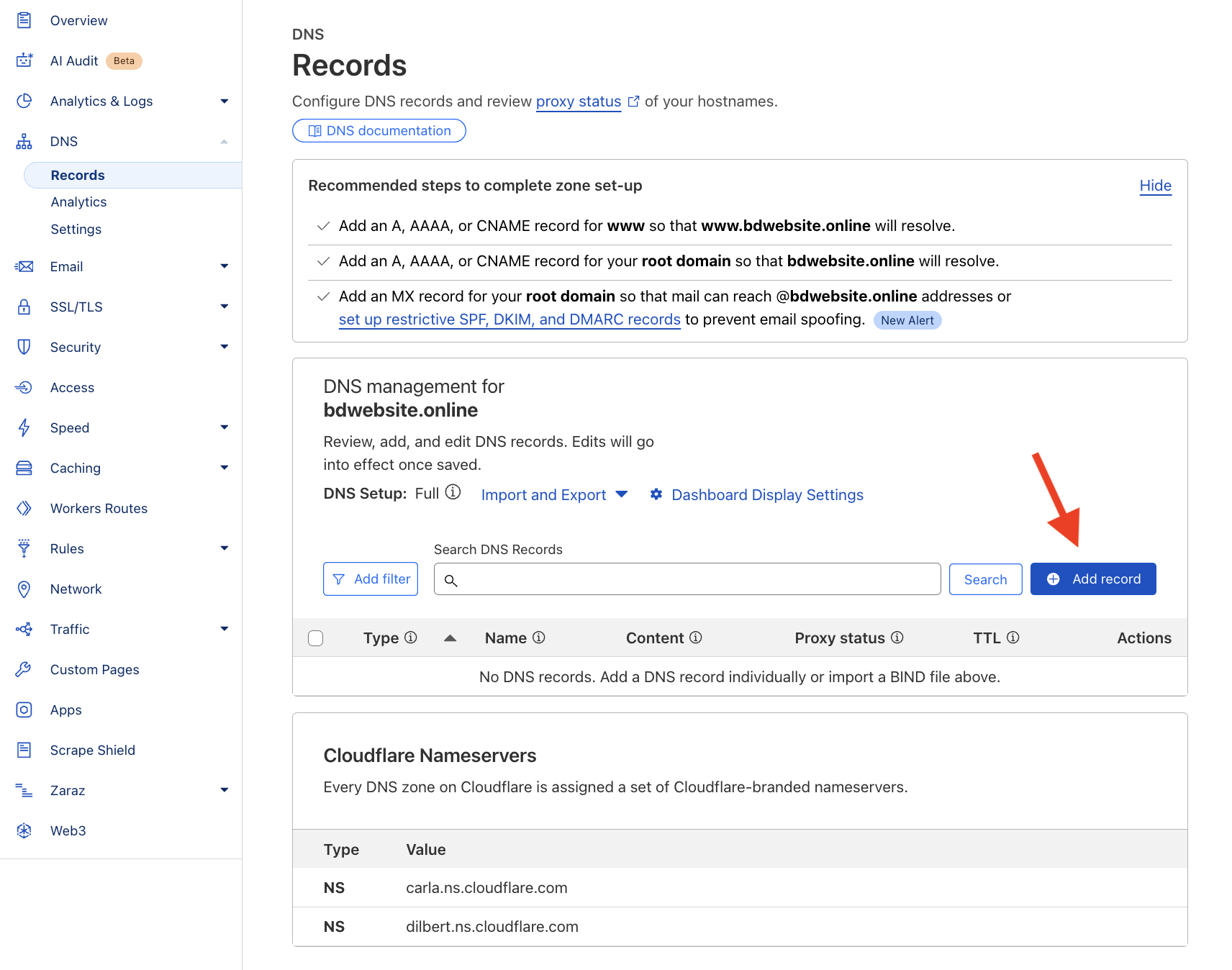The width and height of the screenshot is (1232, 970).
Task: Click the Overview clipboard icon
Action: [x=24, y=20]
